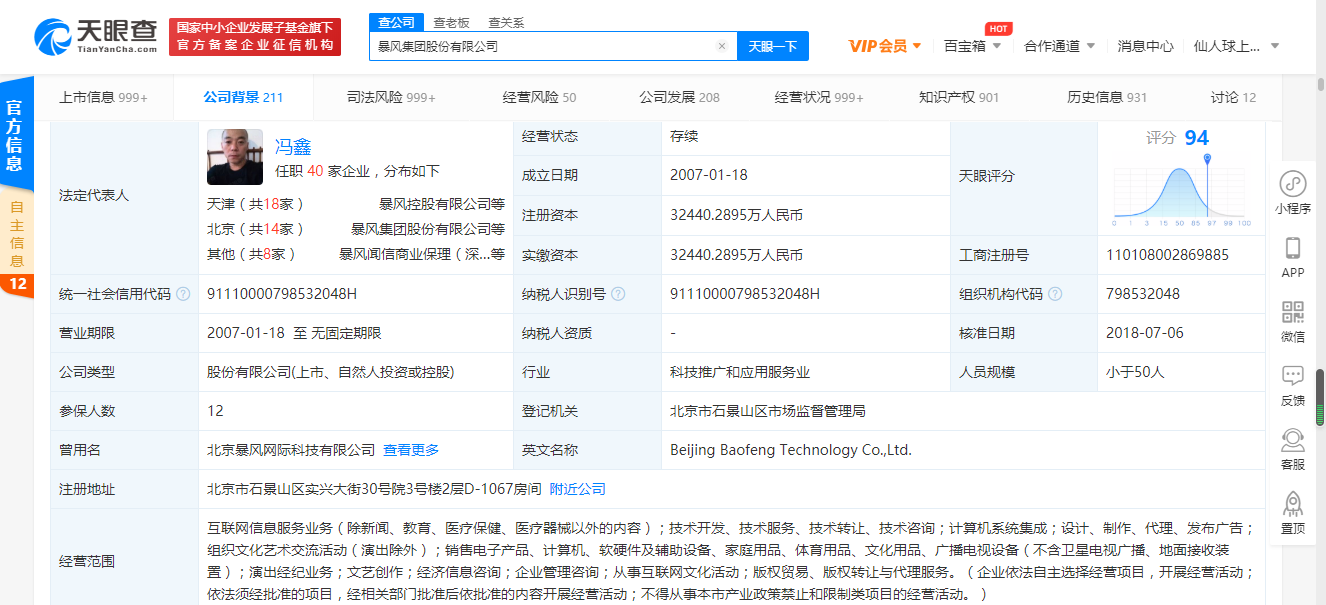Open the 公司发展 tab
Screen dimensions: 1326x605
[x=679, y=97]
